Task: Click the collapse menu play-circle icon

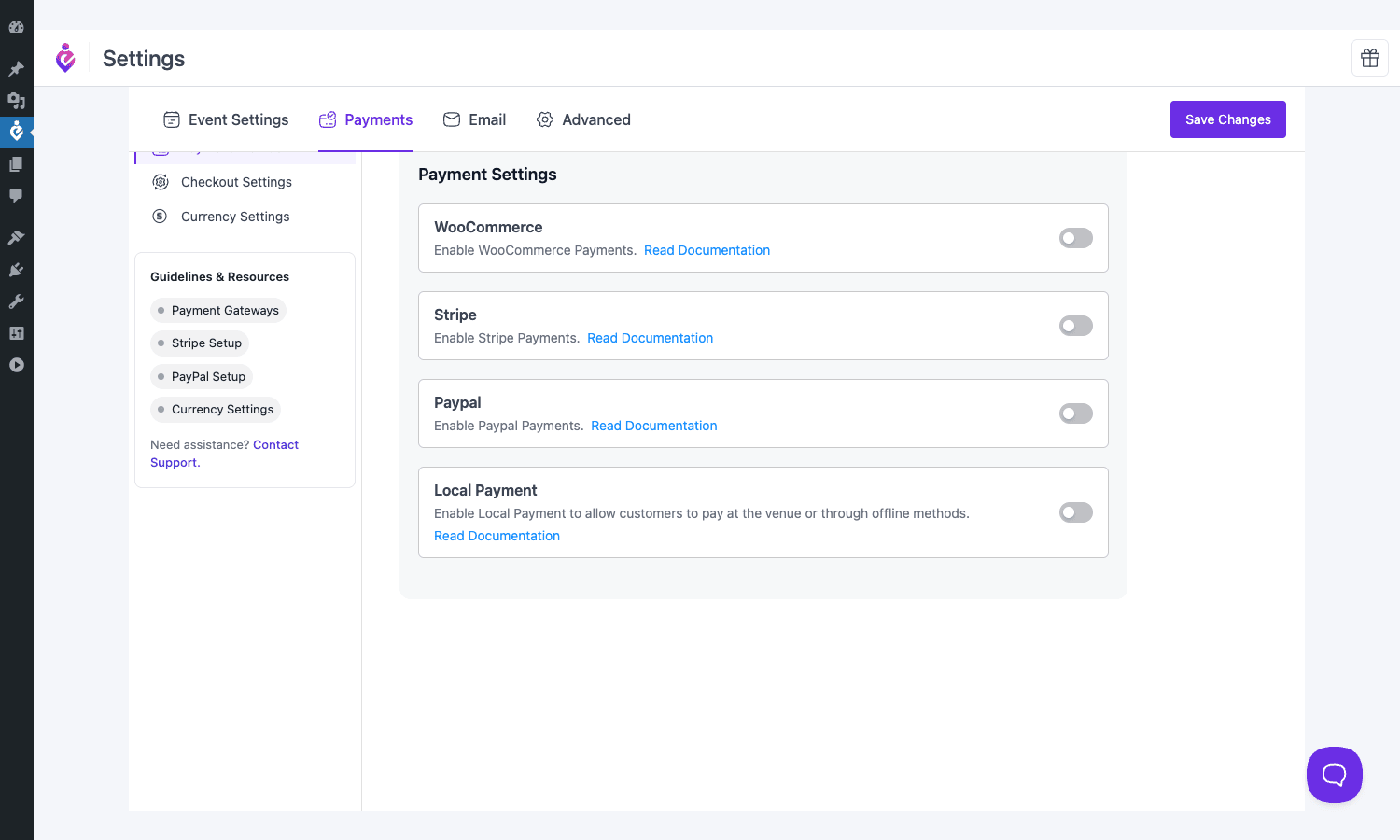Action: point(16,365)
